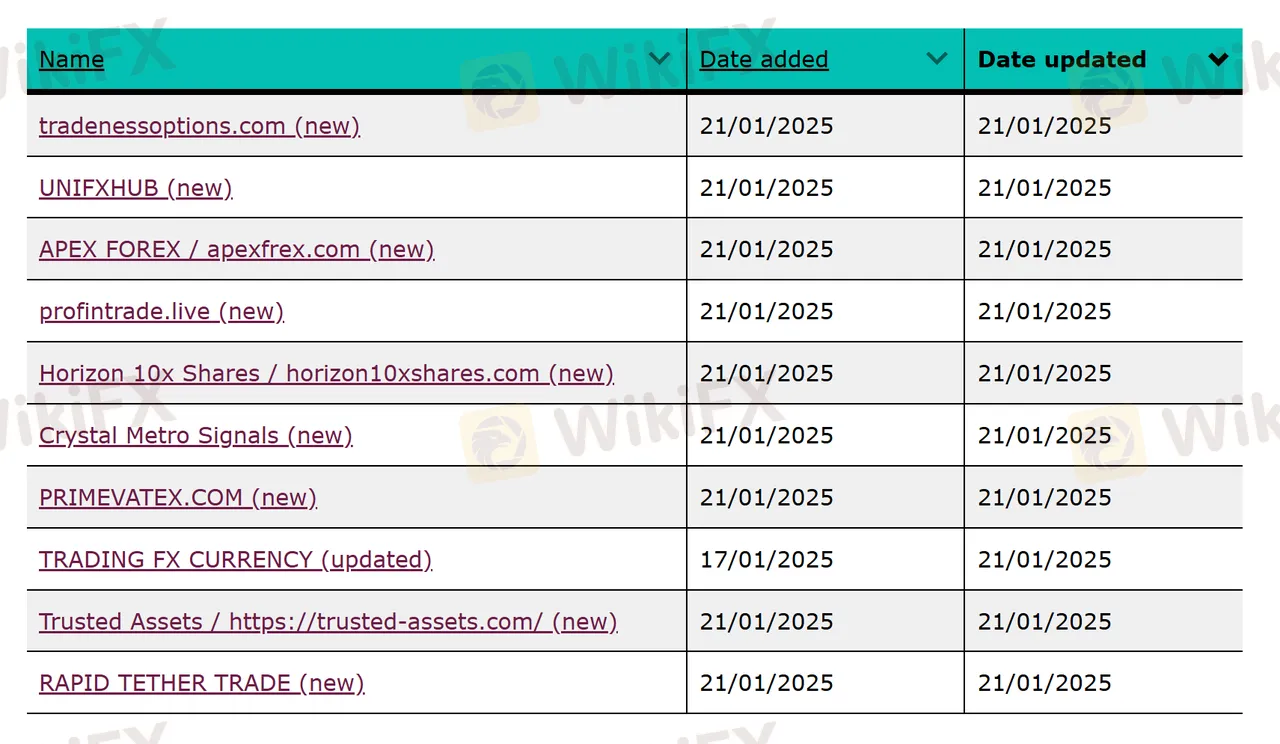
Task: Select Date added cell in PRIMEVATEX.COM row
Action: [x=826, y=498]
